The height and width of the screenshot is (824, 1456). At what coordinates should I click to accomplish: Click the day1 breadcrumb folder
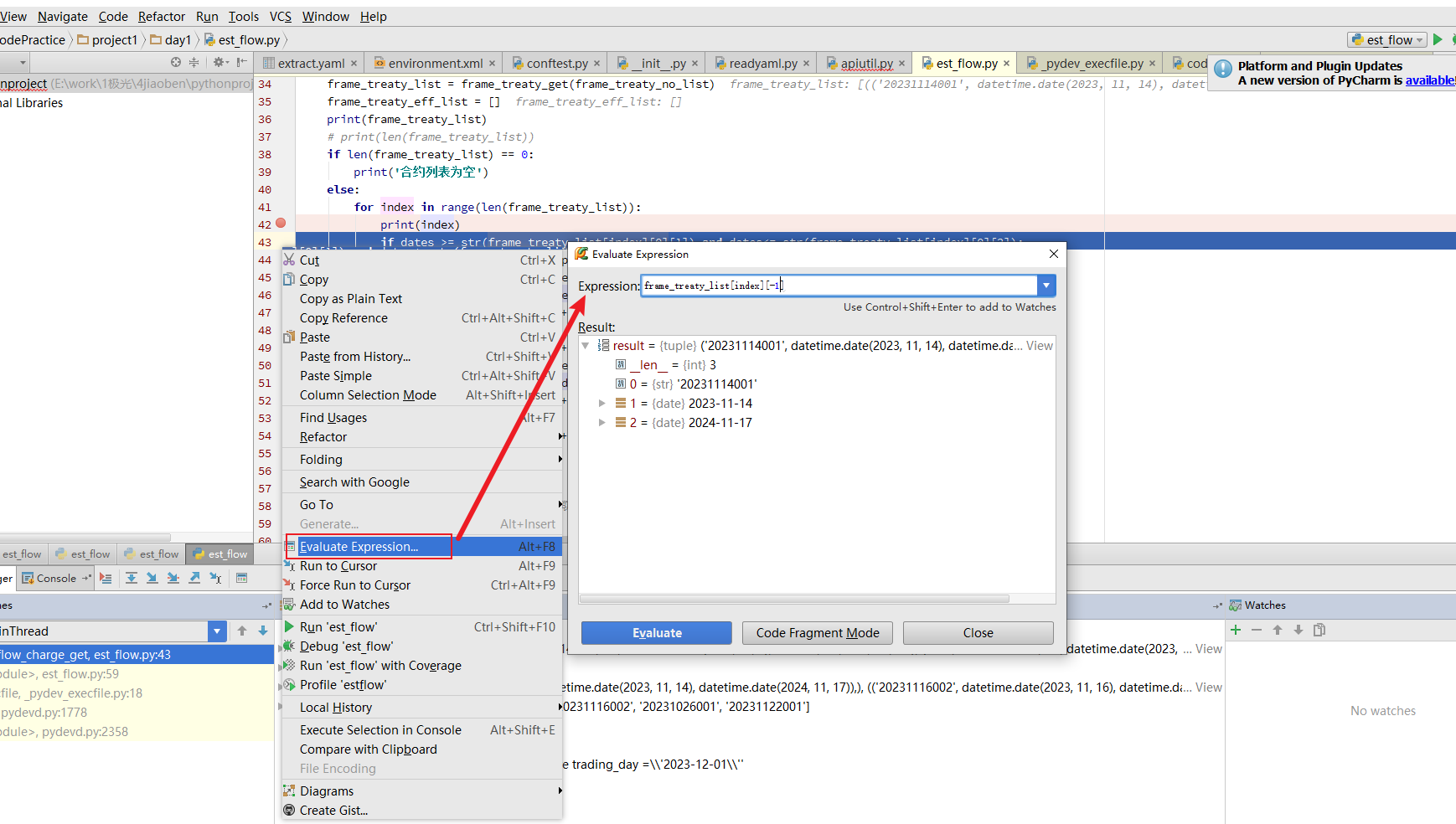[x=171, y=39]
